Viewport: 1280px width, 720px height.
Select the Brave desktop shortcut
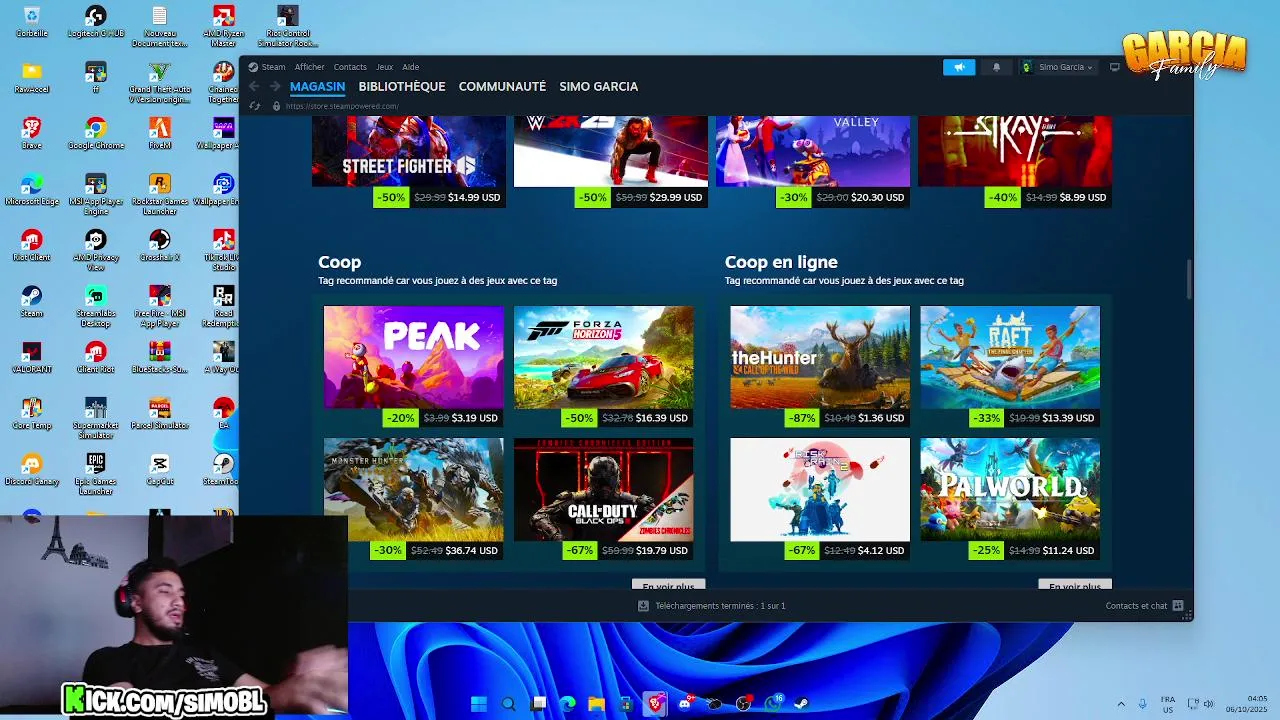[32, 133]
